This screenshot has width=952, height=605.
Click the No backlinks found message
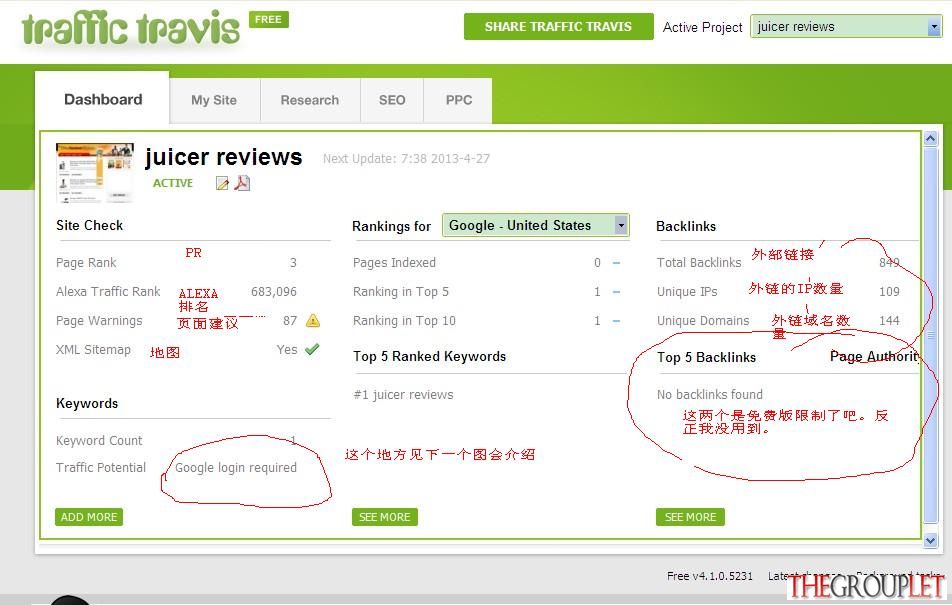[710, 395]
